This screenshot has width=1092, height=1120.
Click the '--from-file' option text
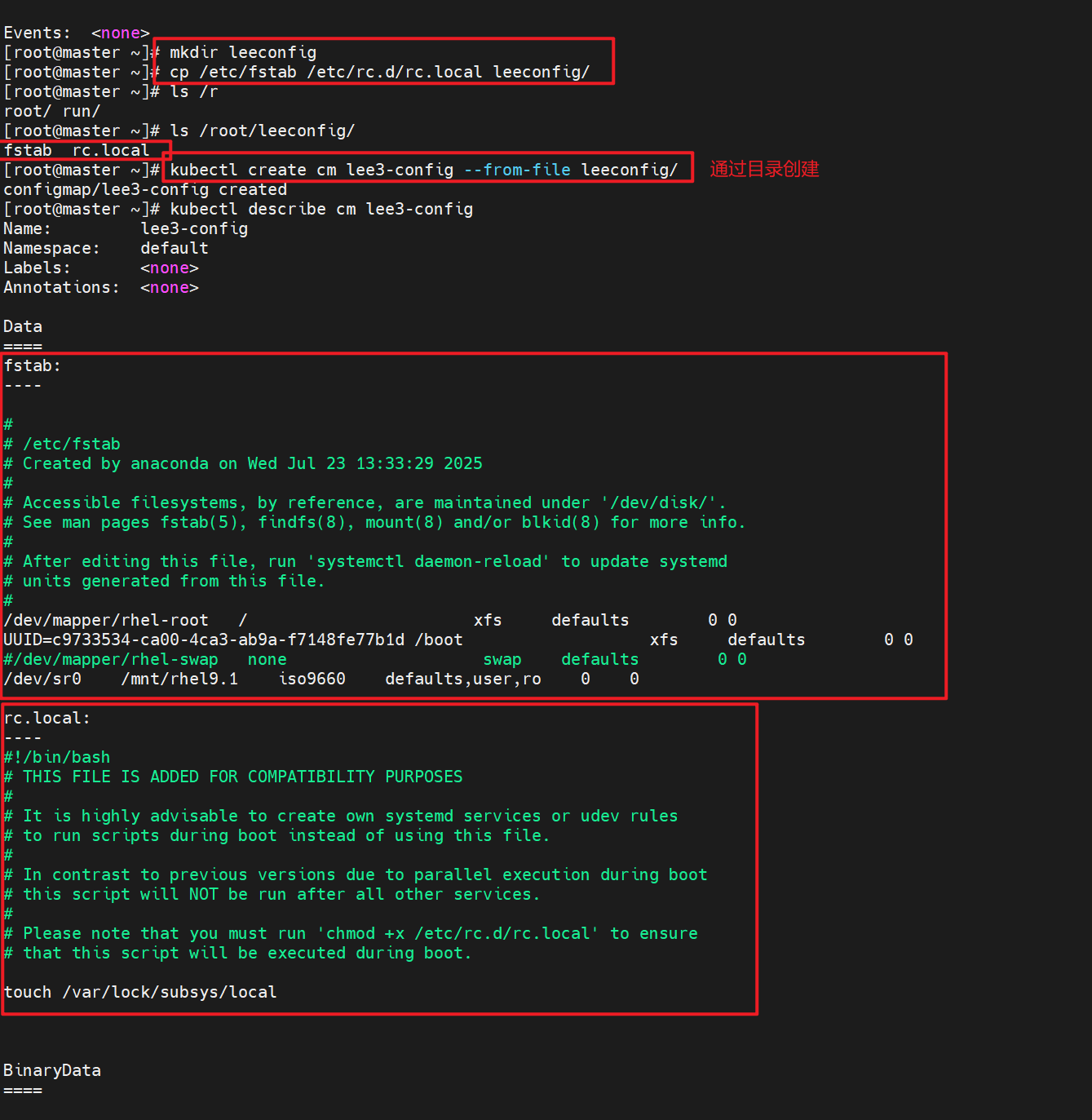517,170
